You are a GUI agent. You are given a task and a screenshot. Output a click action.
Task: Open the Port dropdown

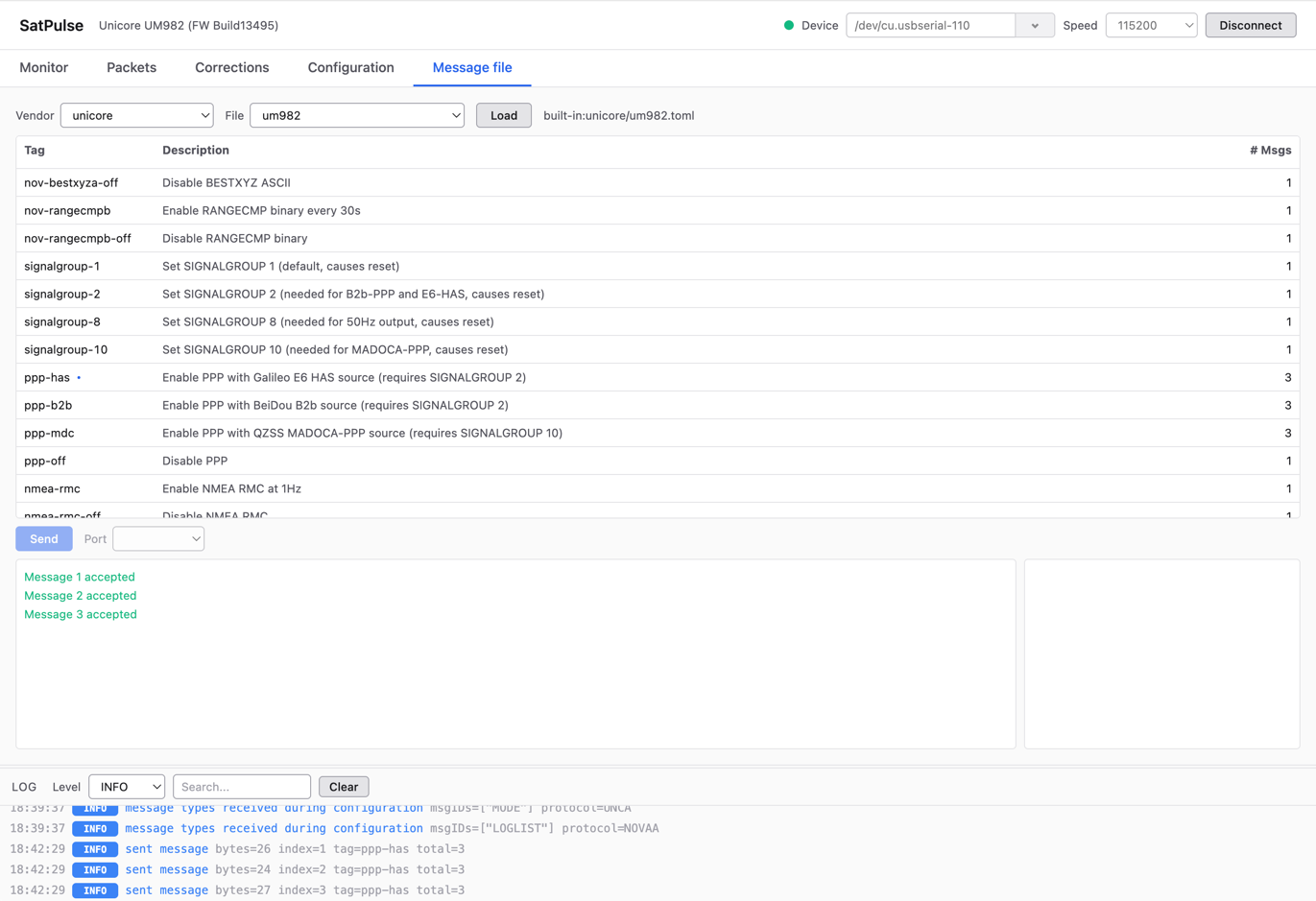(158, 538)
